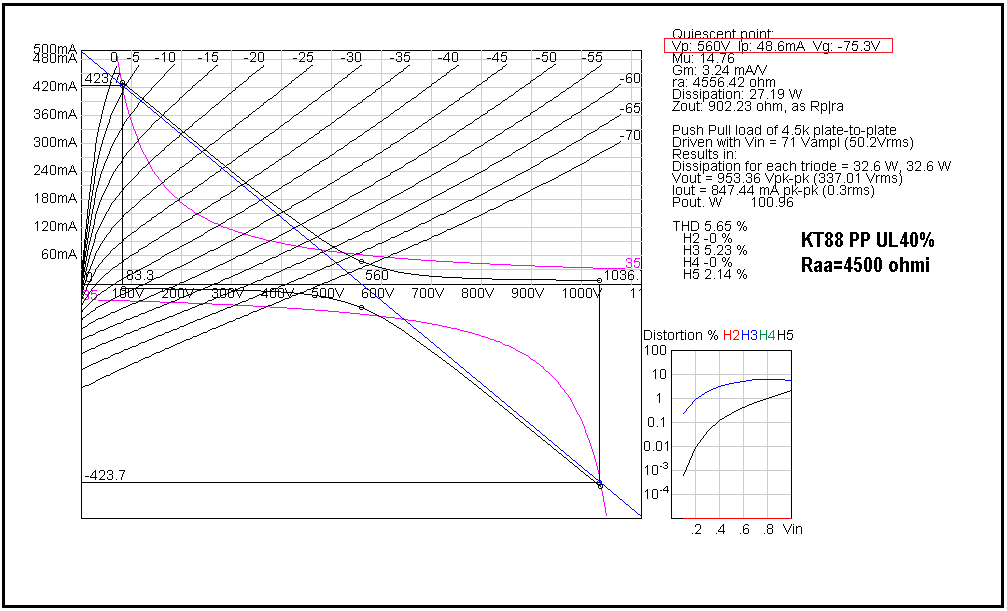Viewport: 1007px width, 611px height.
Task: Click the '-70' grid voltage curve label
Action: (x=630, y=136)
